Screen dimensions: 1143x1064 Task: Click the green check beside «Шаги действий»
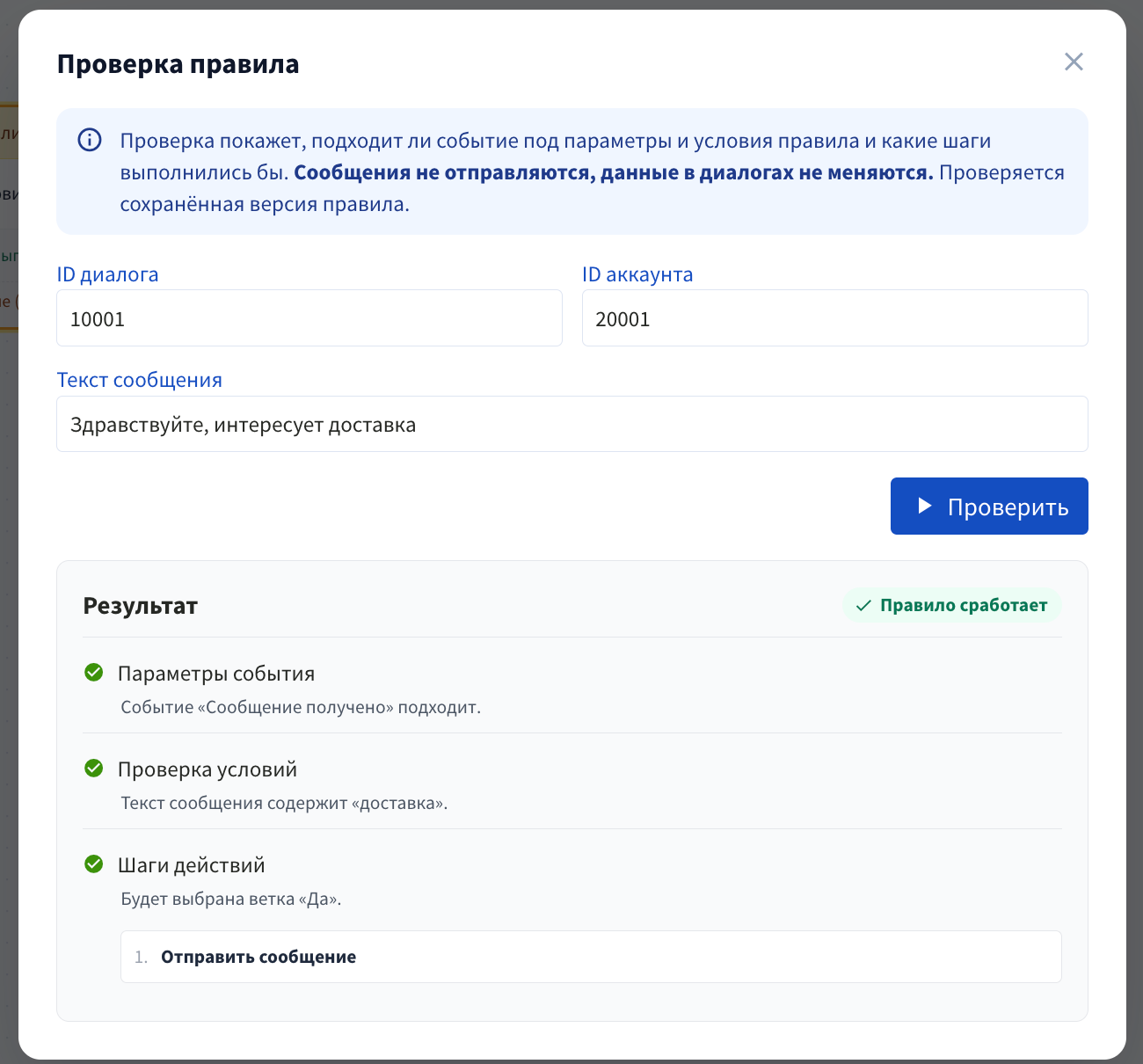point(94,864)
